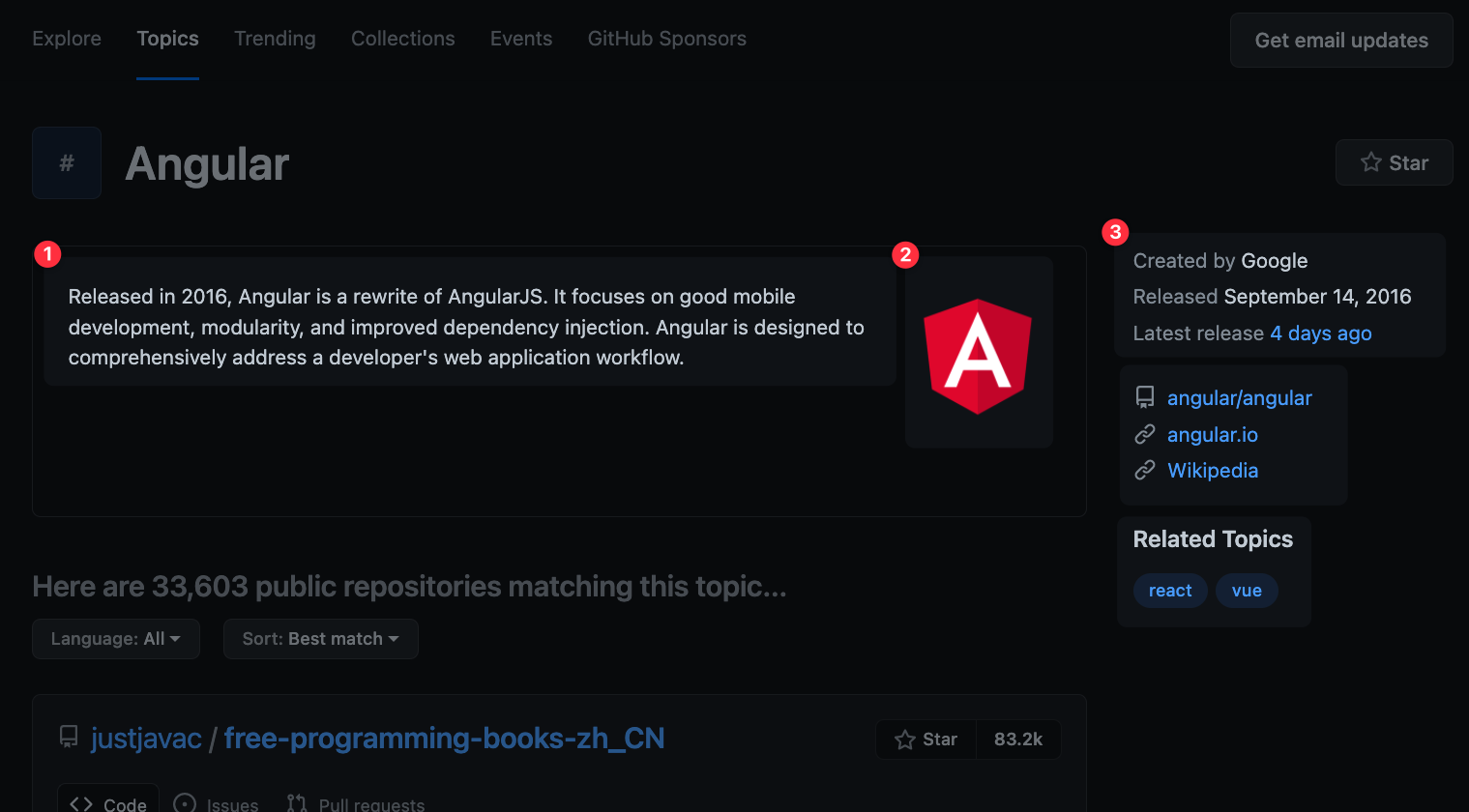
Task: Click the star icon in the topic Star button
Action: [1372, 162]
